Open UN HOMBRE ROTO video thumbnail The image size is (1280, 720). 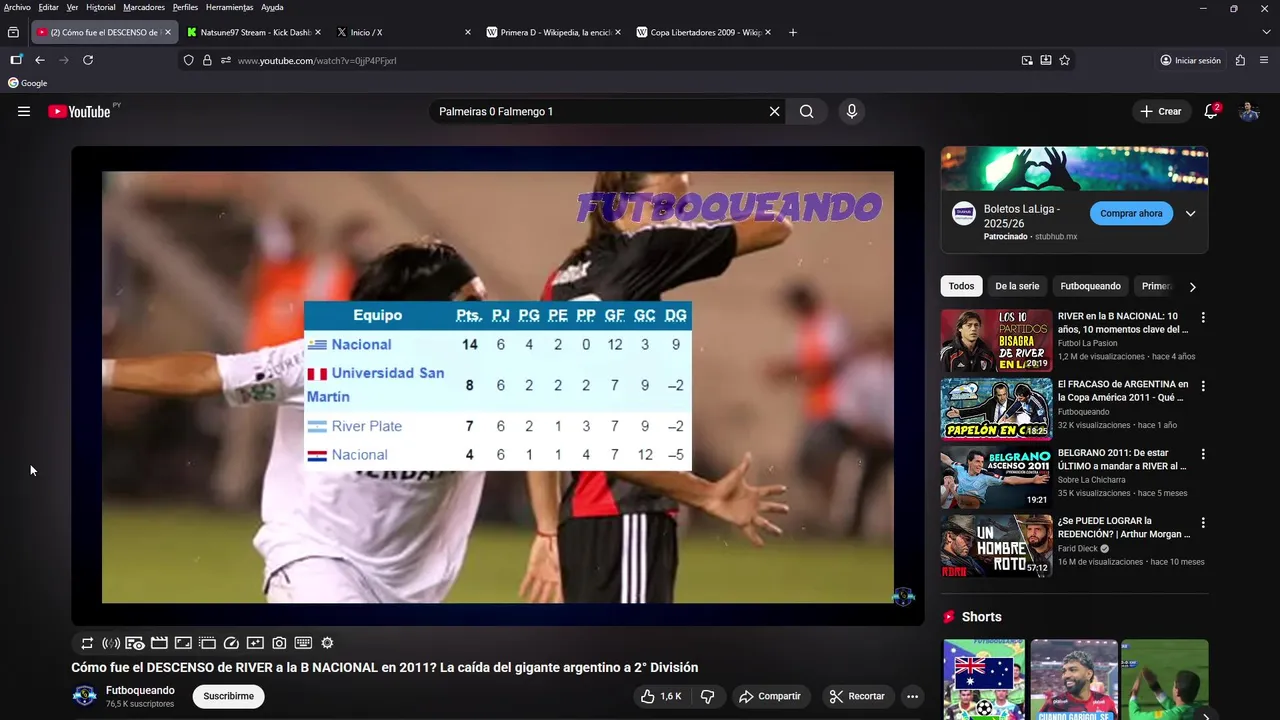coord(996,546)
